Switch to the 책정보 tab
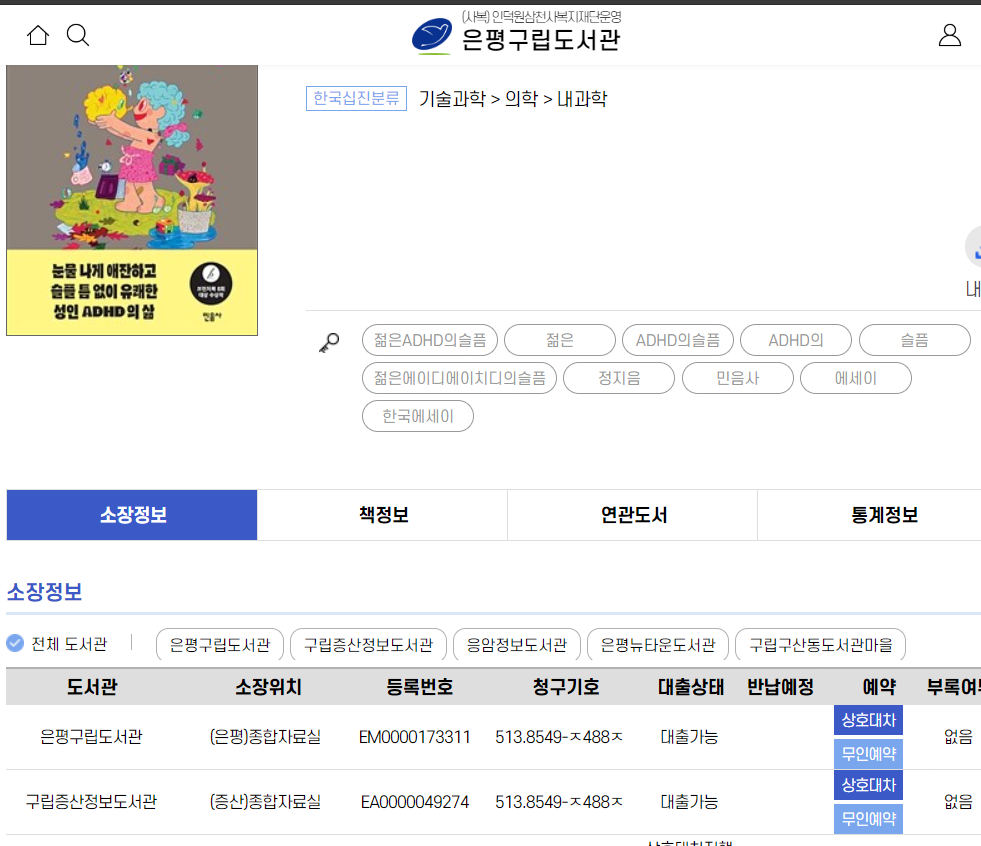Screen dimensions: 981x846 tap(382, 515)
